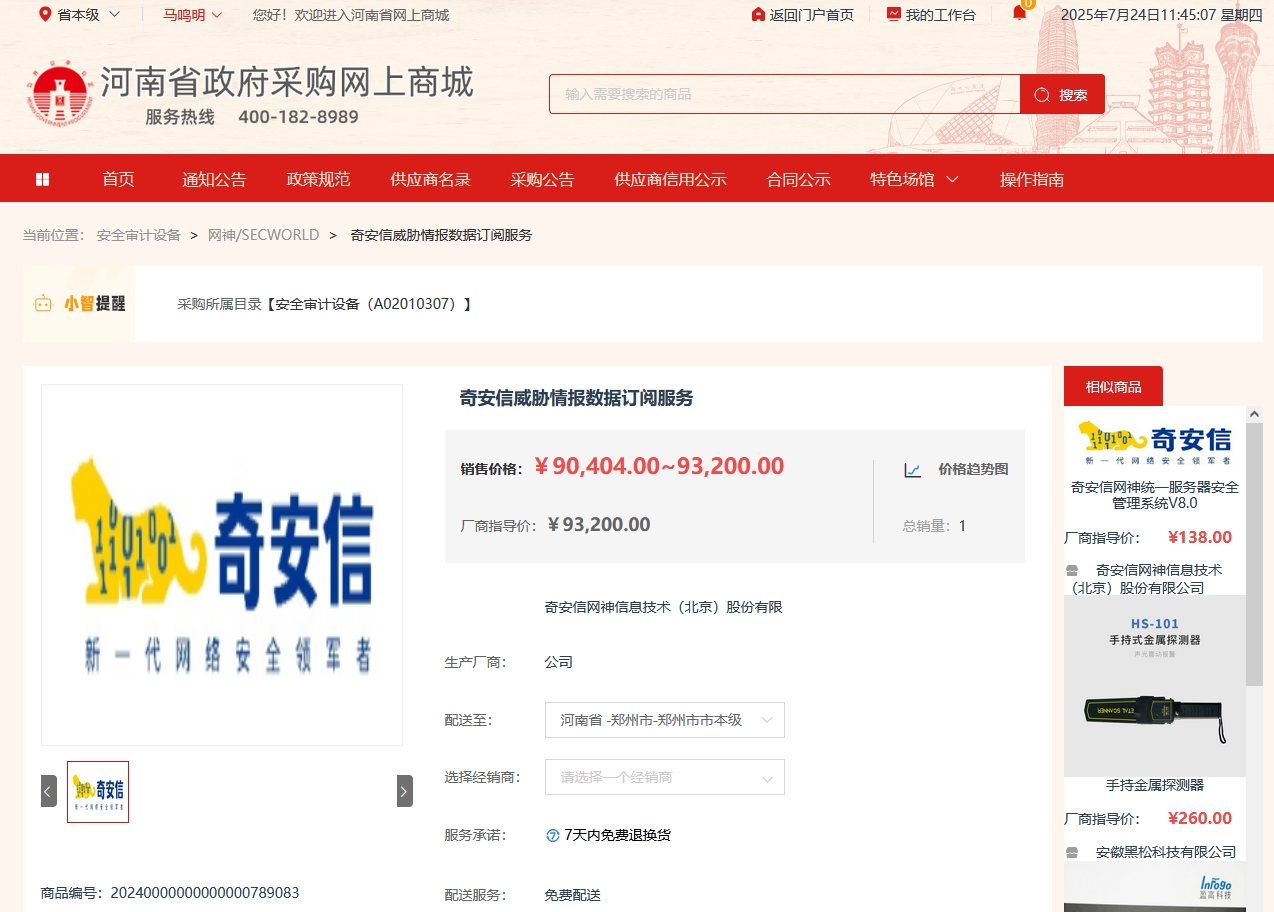Click the price trend chart icon
Image resolution: width=1274 pixels, height=912 pixels.
pos(913,470)
